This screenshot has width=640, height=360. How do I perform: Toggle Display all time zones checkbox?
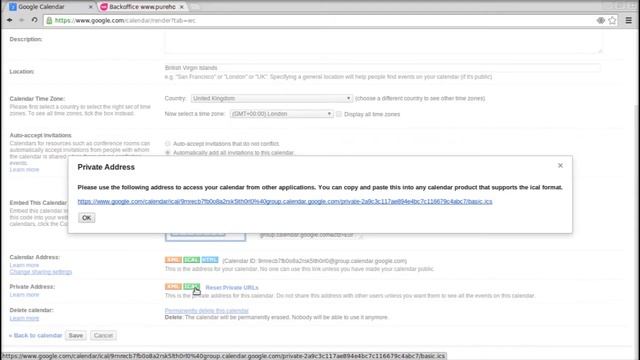pos(339,114)
